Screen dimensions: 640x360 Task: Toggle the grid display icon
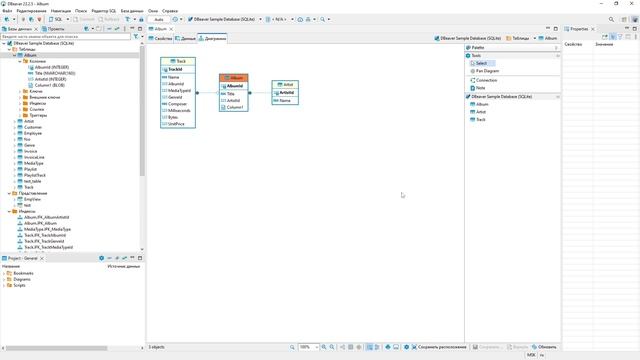350,347
